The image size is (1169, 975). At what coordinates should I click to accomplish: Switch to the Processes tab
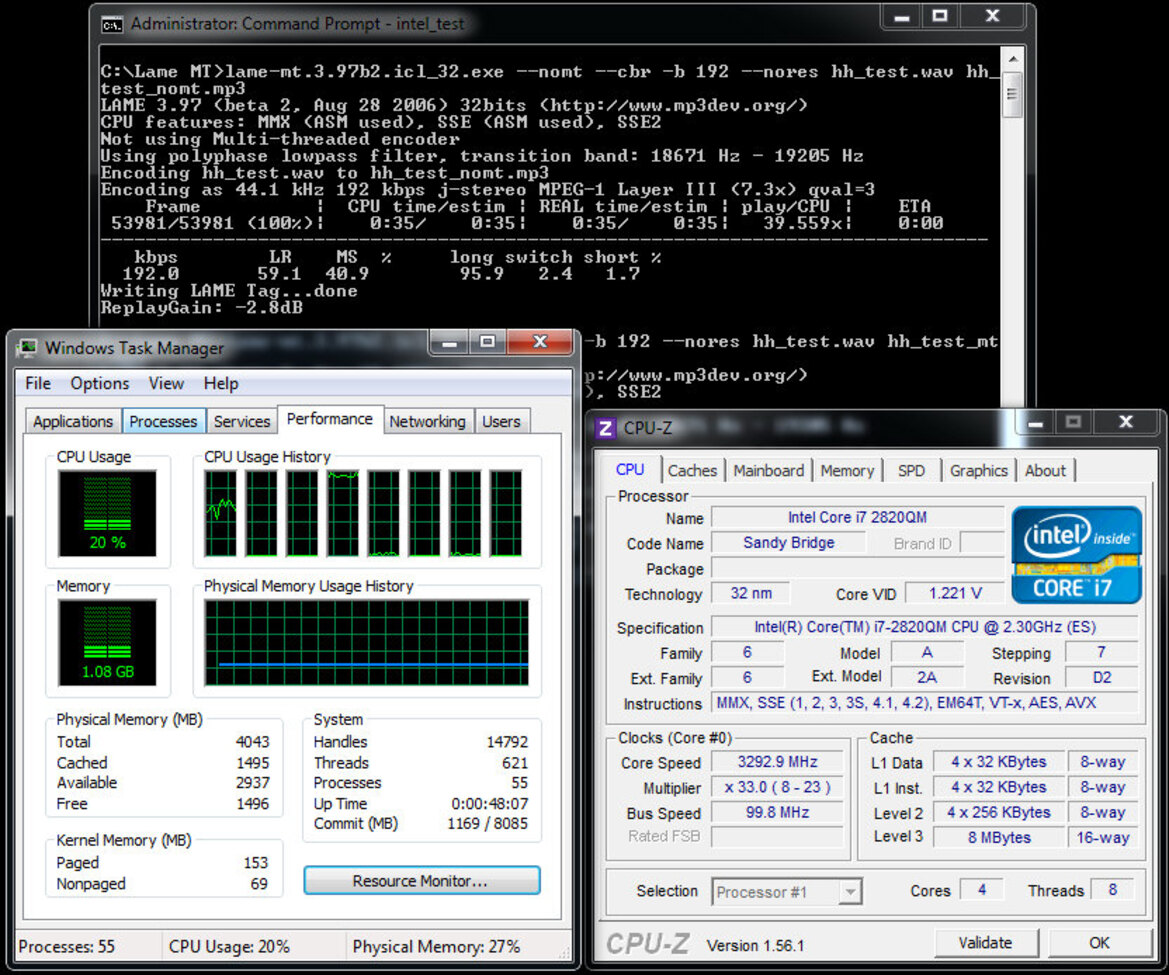coord(163,421)
